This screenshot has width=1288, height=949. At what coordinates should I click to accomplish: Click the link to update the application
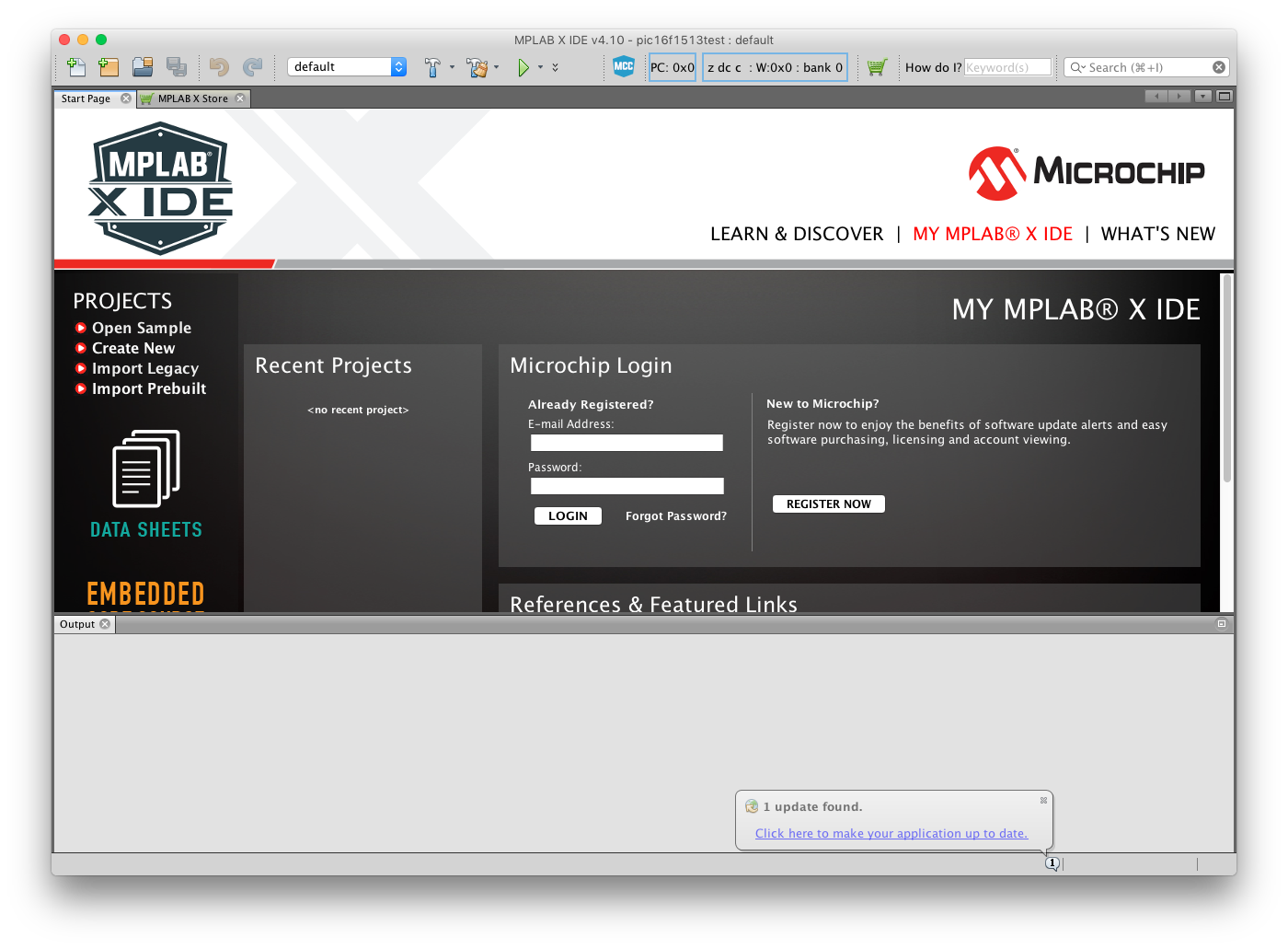point(891,833)
